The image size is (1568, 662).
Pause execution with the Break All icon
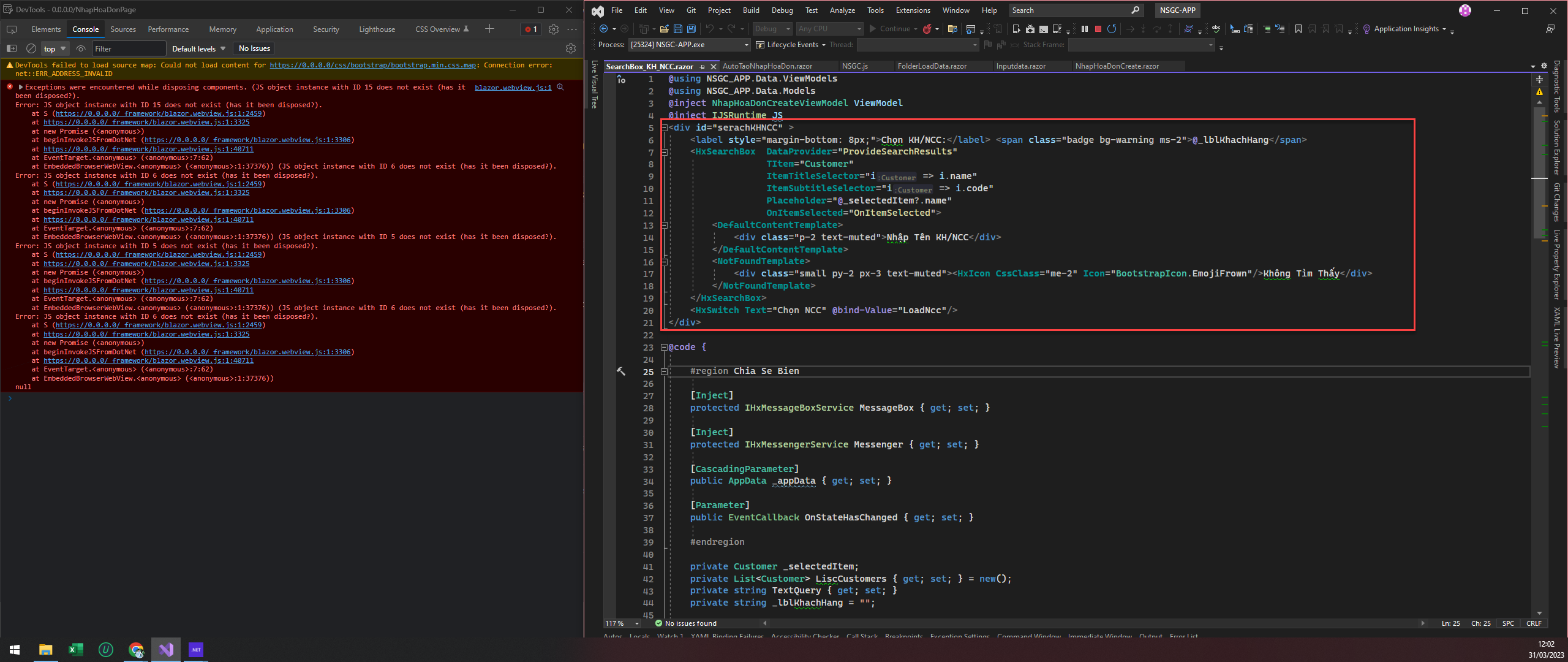[1085, 29]
